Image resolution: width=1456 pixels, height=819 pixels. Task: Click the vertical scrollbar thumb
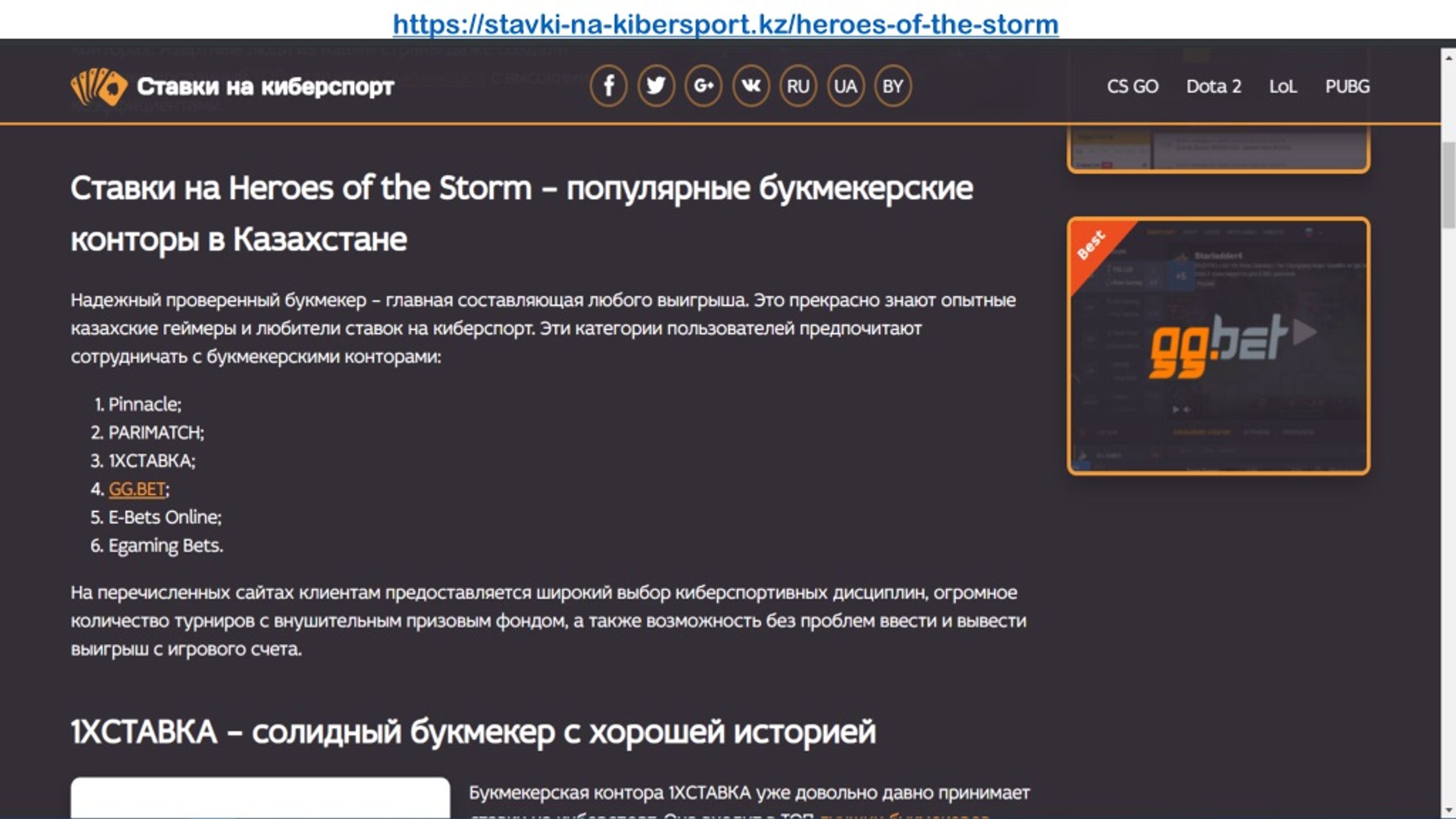1449,185
